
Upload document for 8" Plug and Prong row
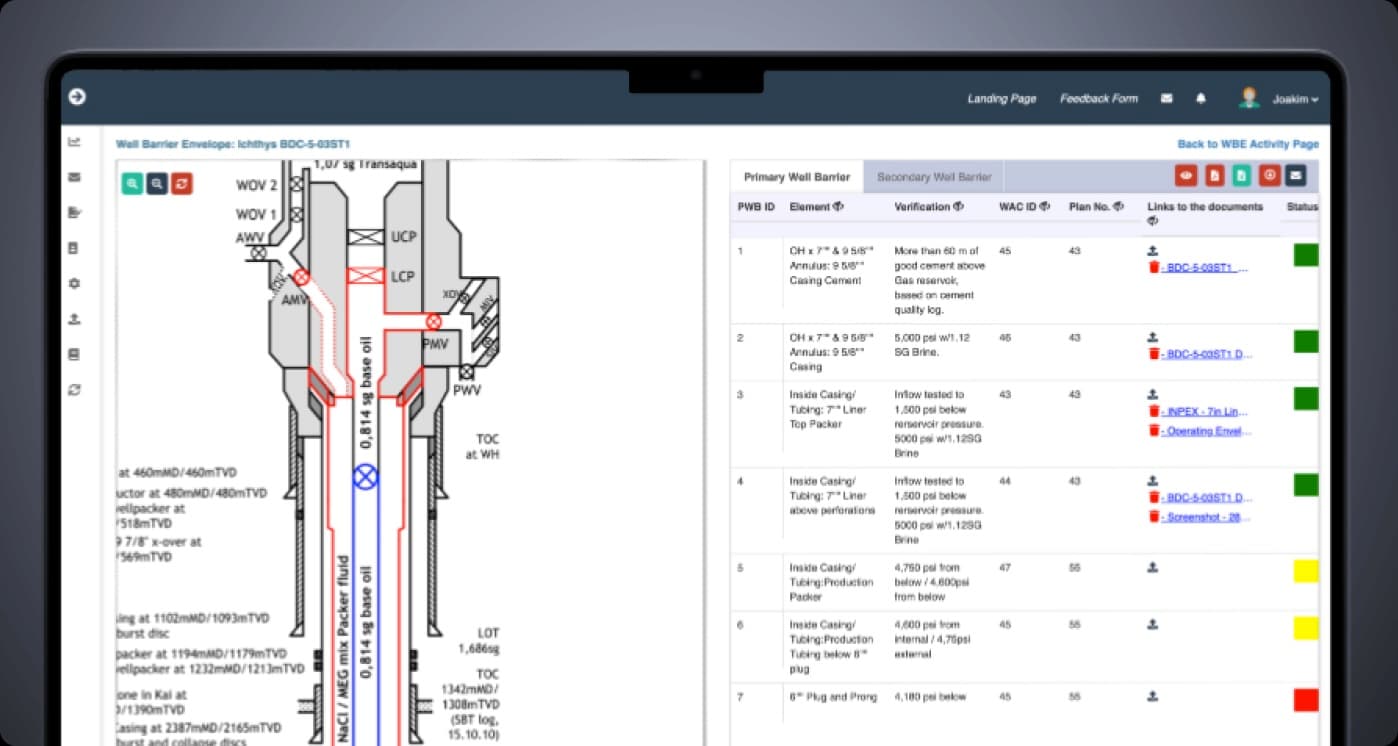[1152, 696]
